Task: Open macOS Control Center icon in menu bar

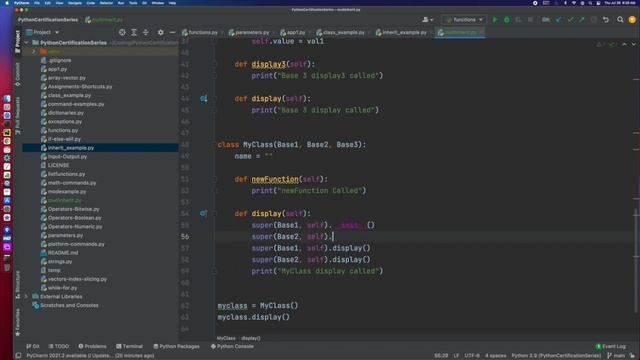Action: pos(598,3)
